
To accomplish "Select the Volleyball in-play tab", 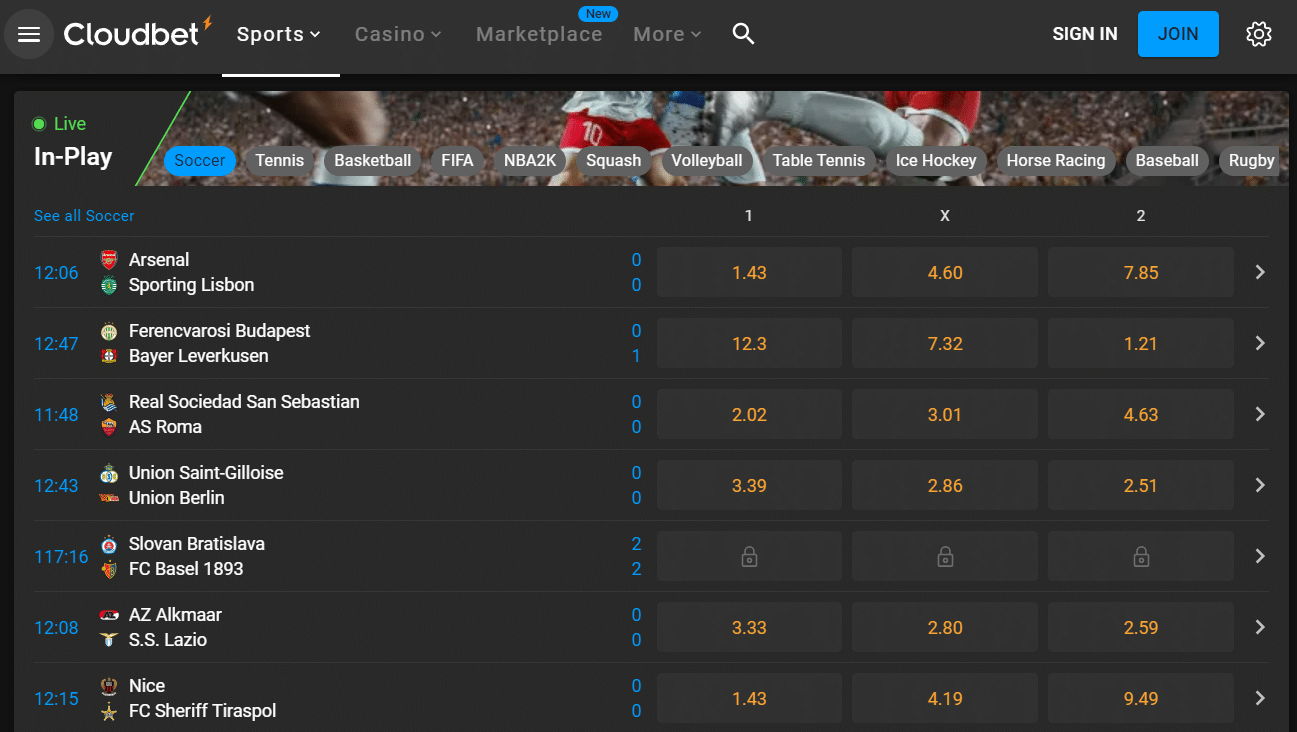I will [x=707, y=160].
